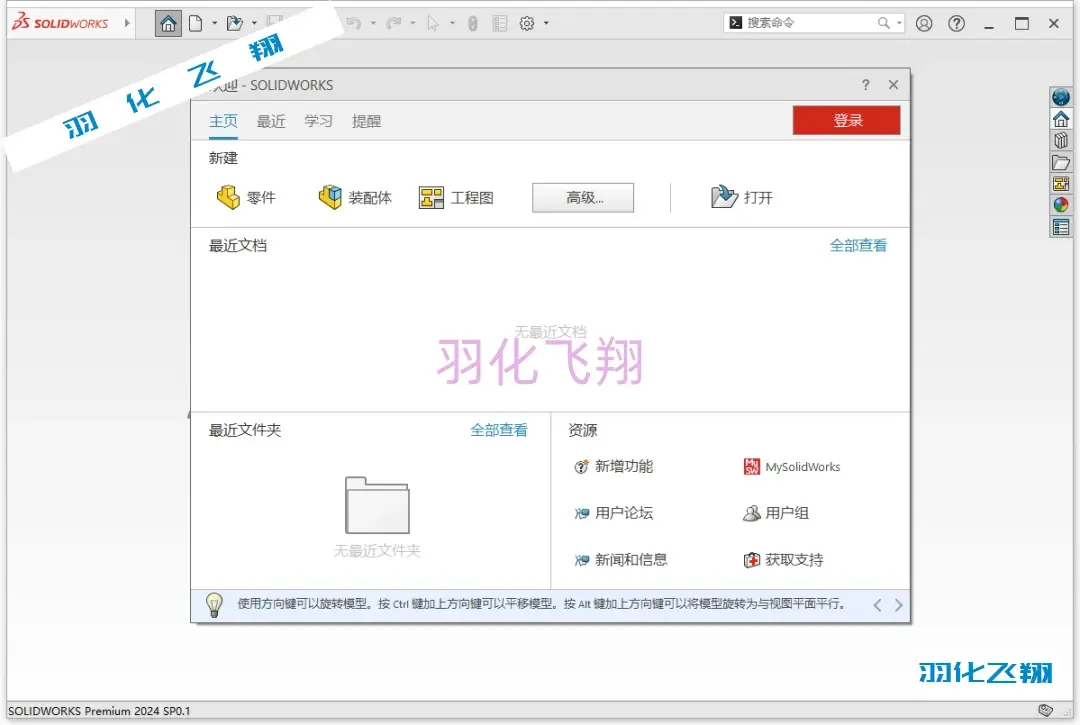Open SOLIDWORKS Resources home in task pane
Screen dimensions: 1080x725
(1061, 119)
